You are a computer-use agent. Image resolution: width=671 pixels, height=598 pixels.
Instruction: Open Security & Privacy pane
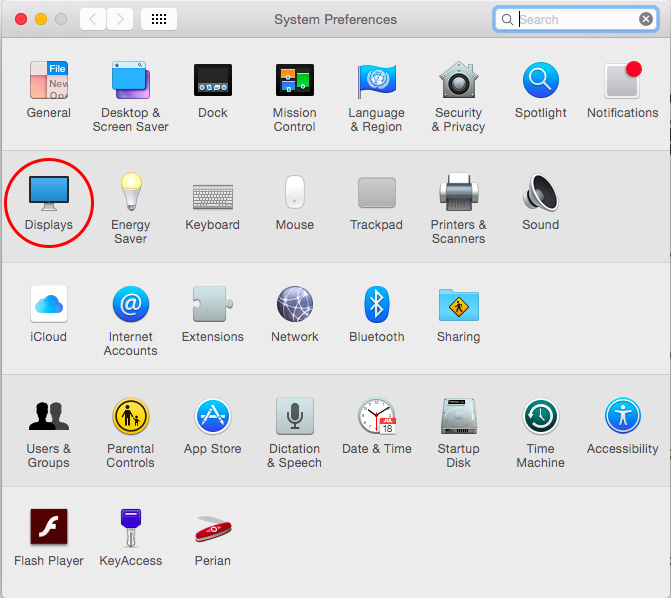click(458, 80)
